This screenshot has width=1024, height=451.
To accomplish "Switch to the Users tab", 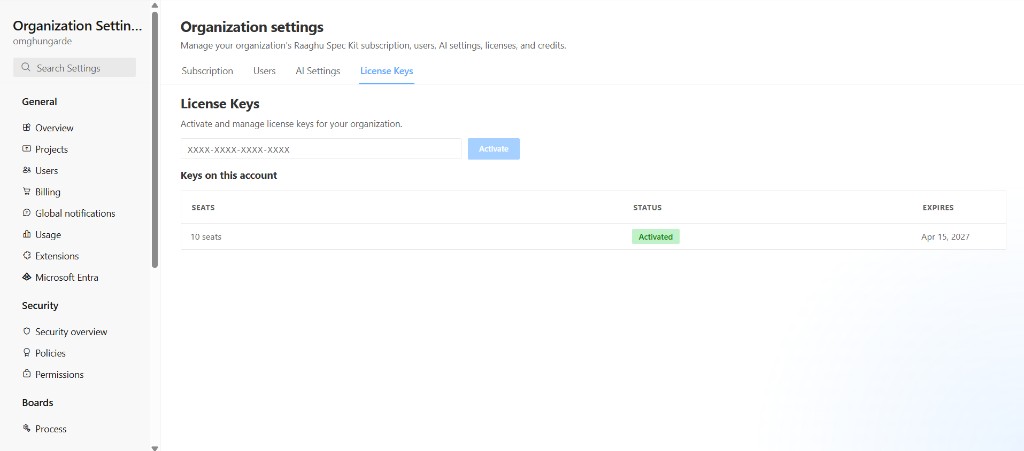I will tap(264, 71).
